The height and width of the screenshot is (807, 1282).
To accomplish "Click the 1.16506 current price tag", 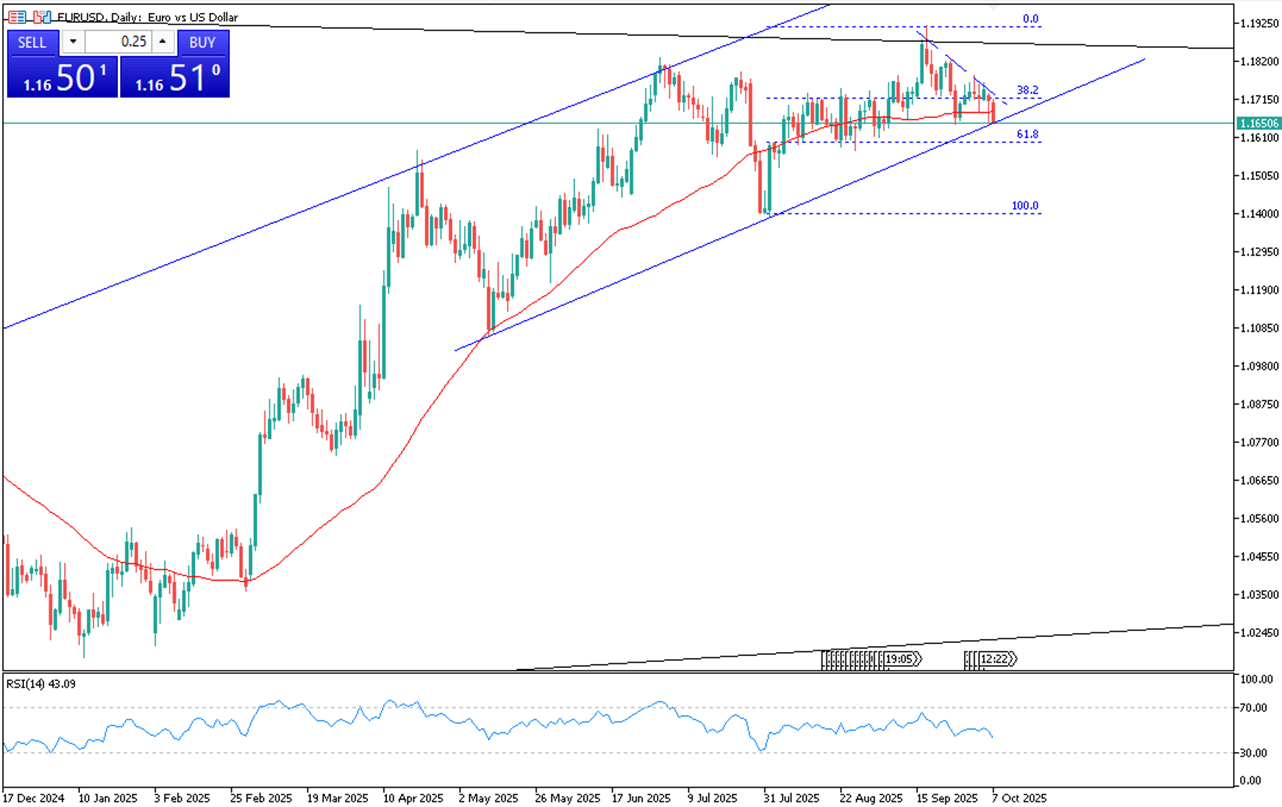I will 1256,123.
